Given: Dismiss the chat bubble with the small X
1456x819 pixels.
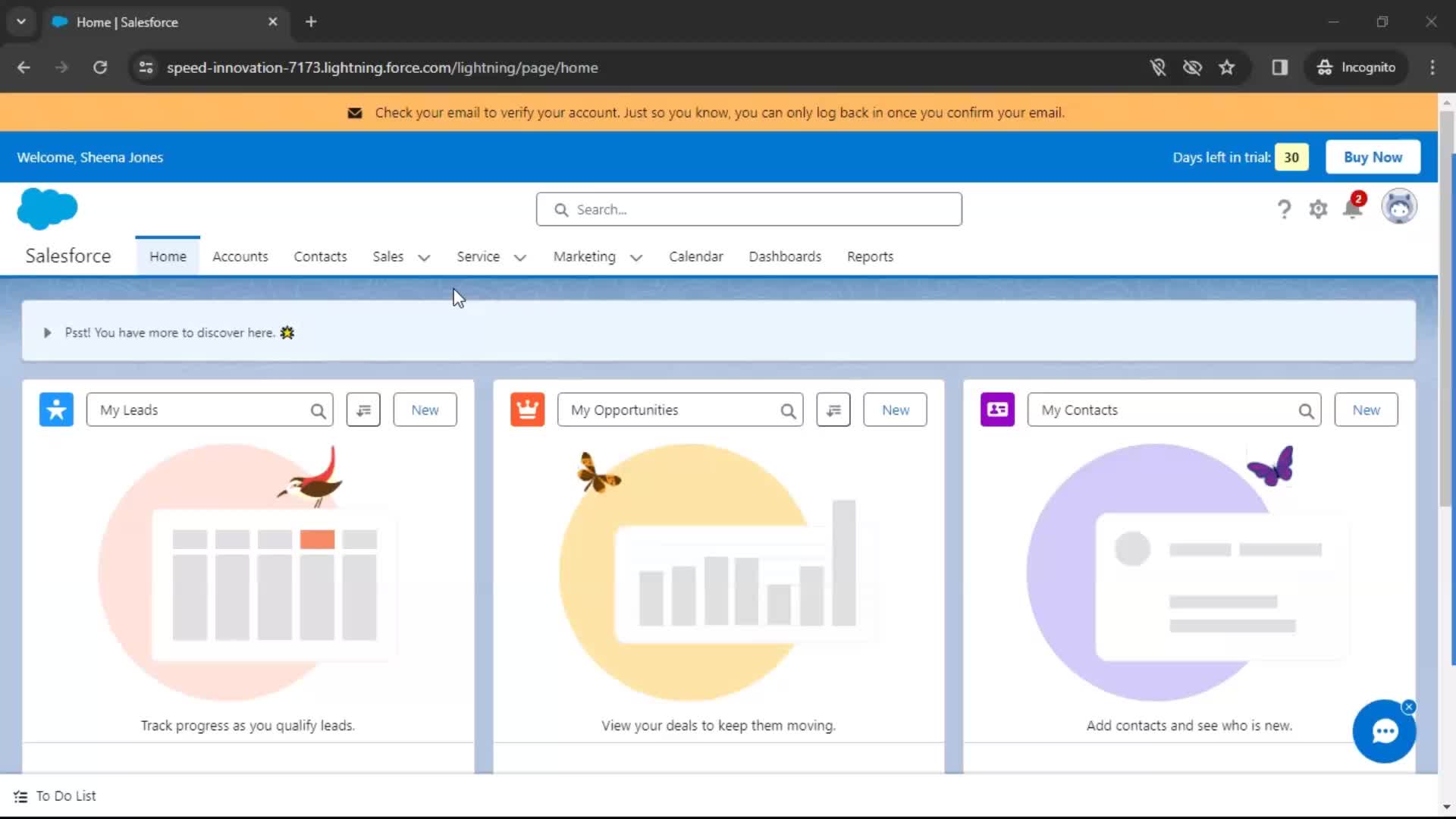Looking at the screenshot, I should [x=1408, y=707].
